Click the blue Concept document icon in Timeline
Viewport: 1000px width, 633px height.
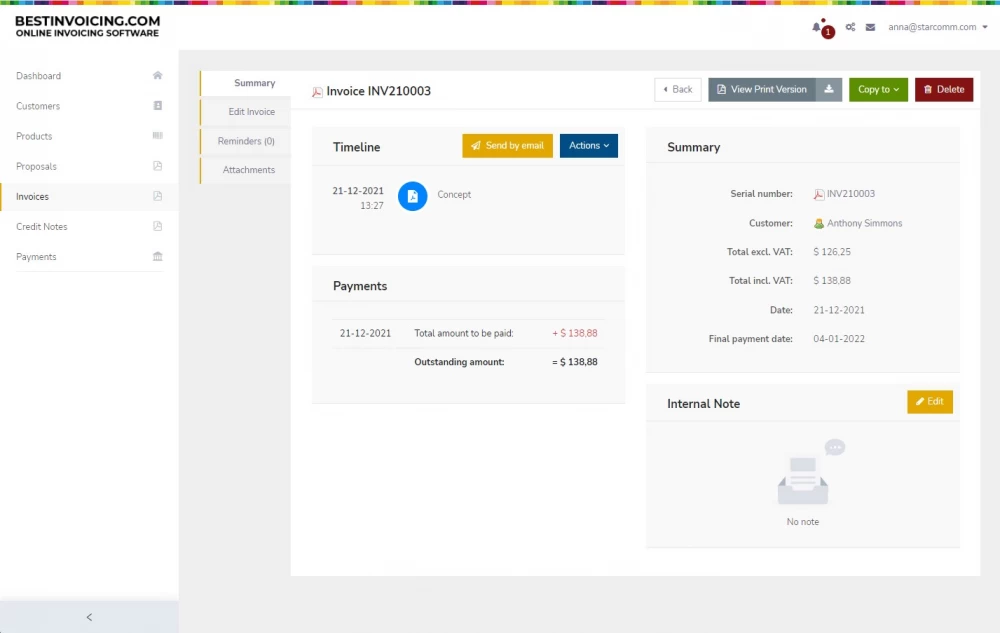pyautogui.click(x=412, y=196)
